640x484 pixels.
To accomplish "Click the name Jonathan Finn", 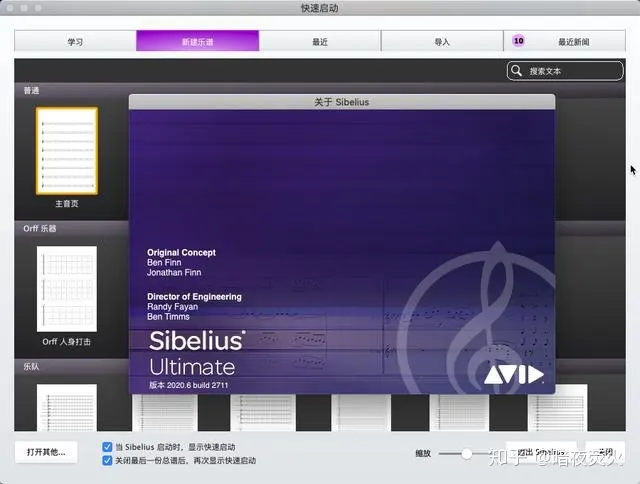I will click(174, 273).
